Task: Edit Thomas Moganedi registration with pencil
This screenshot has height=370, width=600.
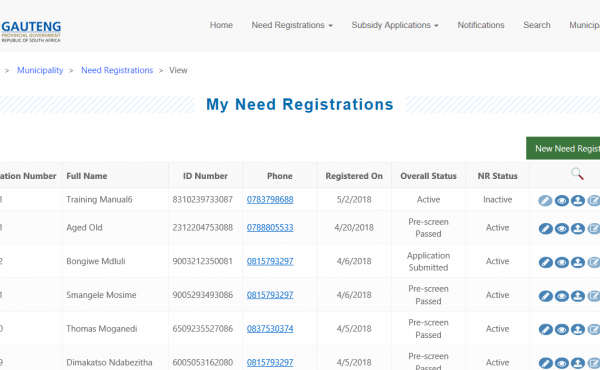Action: point(545,329)
